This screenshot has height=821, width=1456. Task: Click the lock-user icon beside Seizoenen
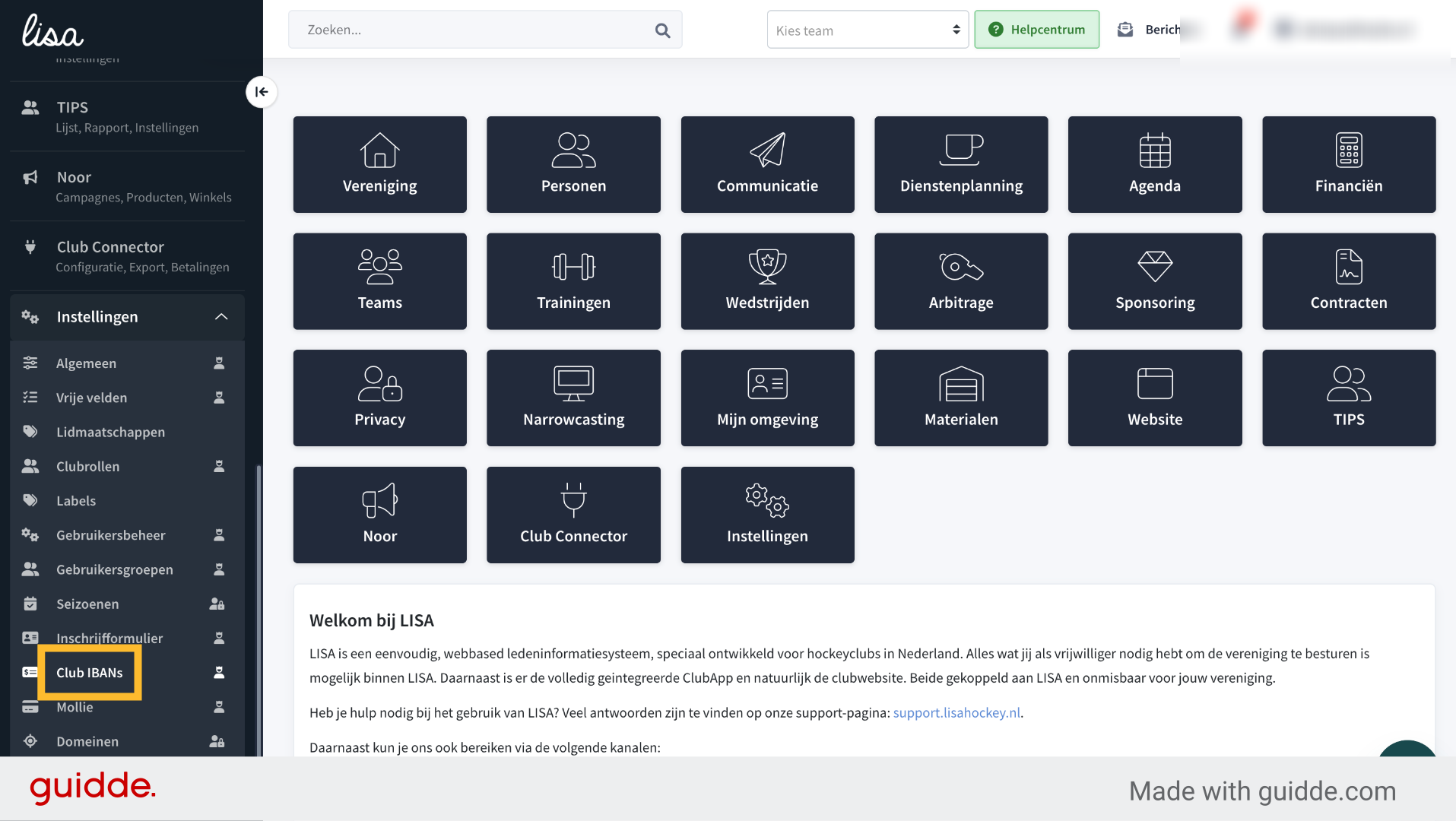(217, 604)
